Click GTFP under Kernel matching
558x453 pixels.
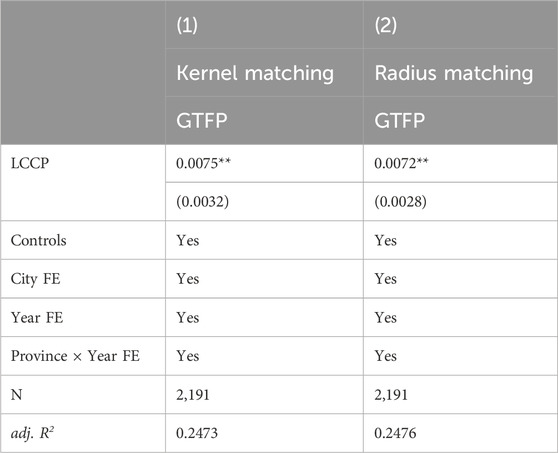202,121
